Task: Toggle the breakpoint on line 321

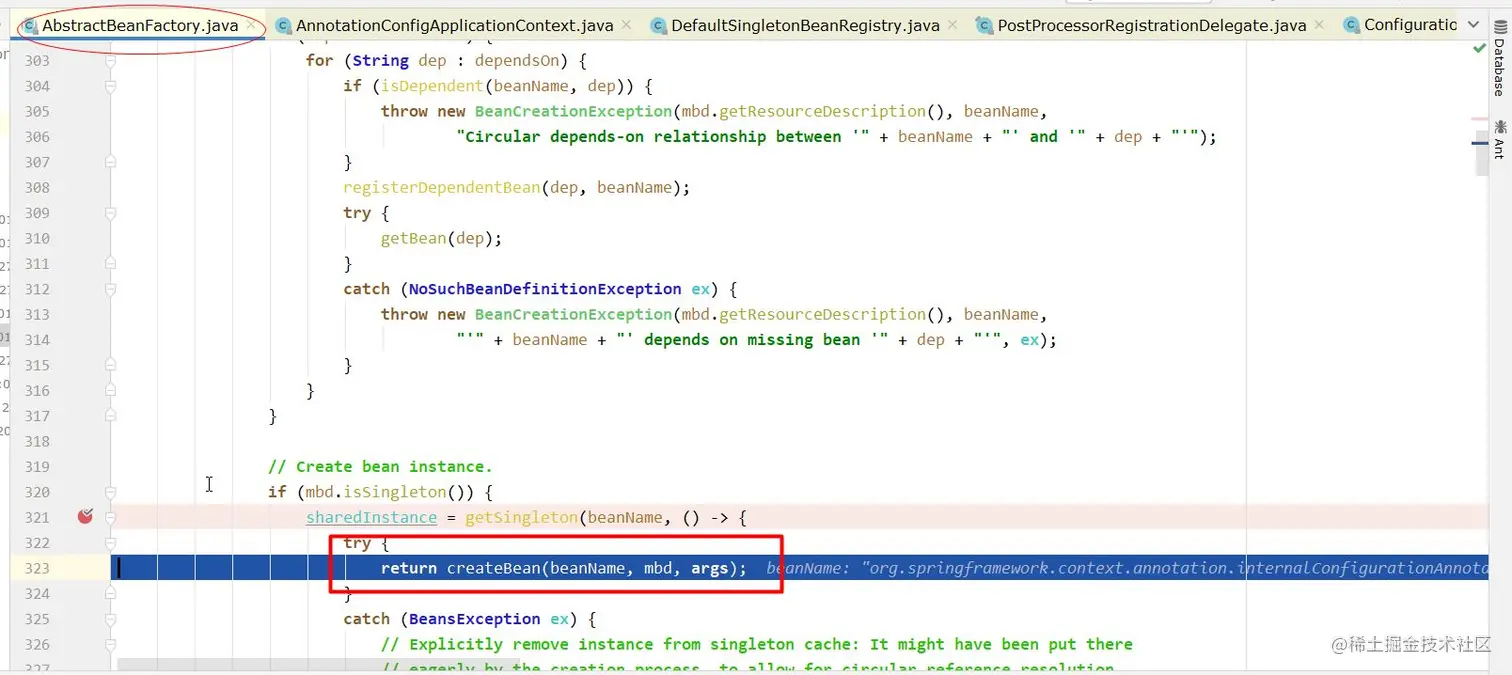Action: tap(85, 516)
